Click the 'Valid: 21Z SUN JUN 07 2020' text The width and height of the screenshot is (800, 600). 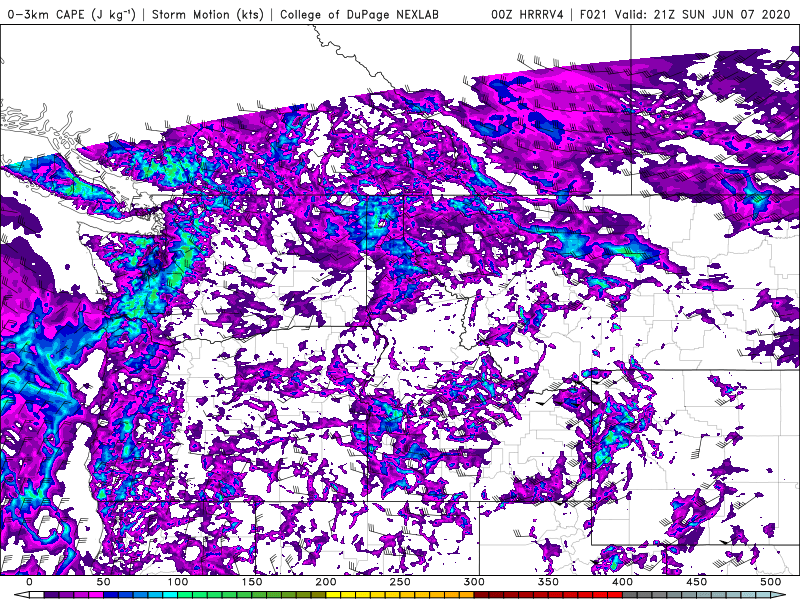coord(704,14)
